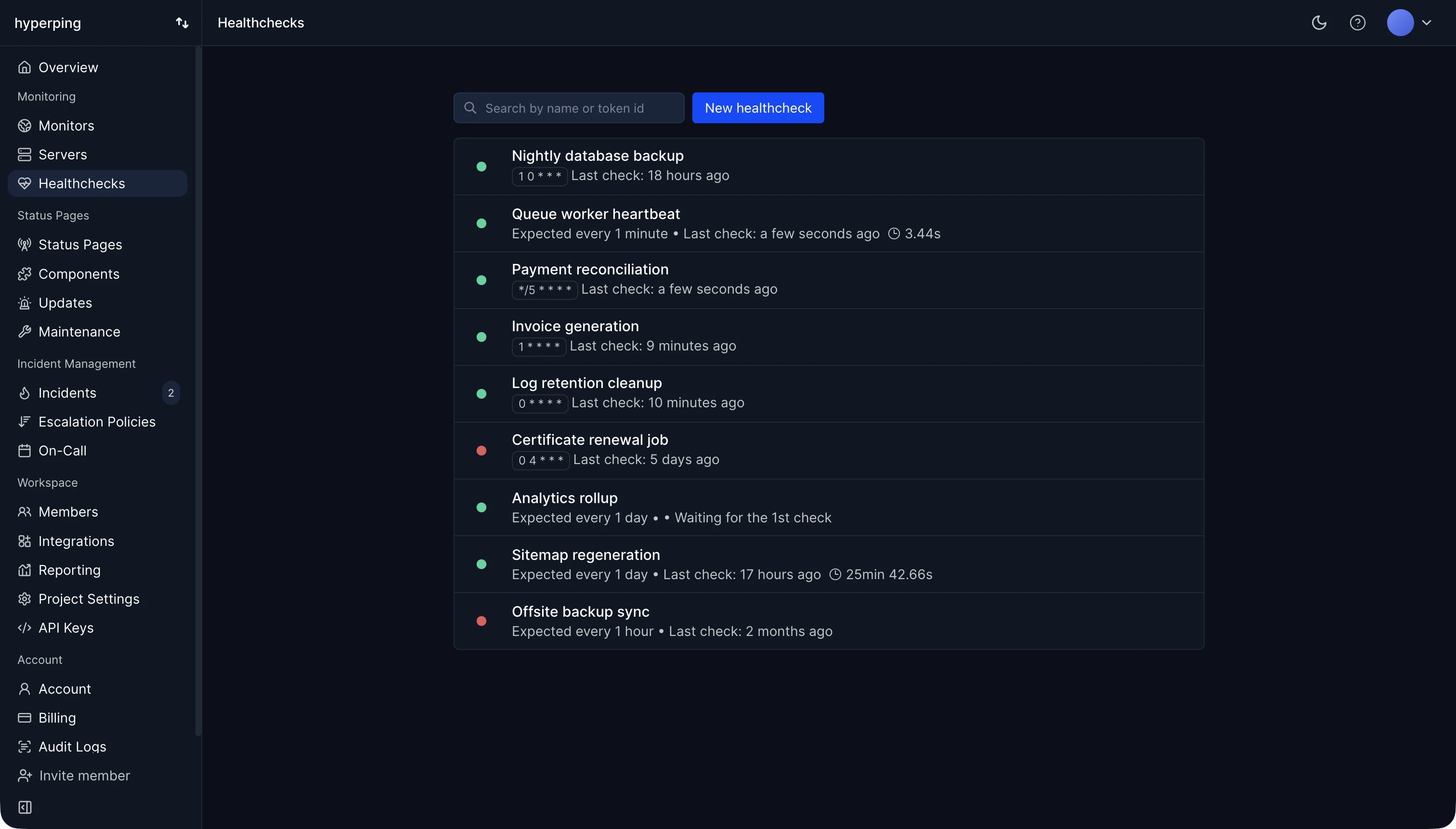Click the Overview home icon in the sidebar
The image size is (1456, 829).
(25, 67)
